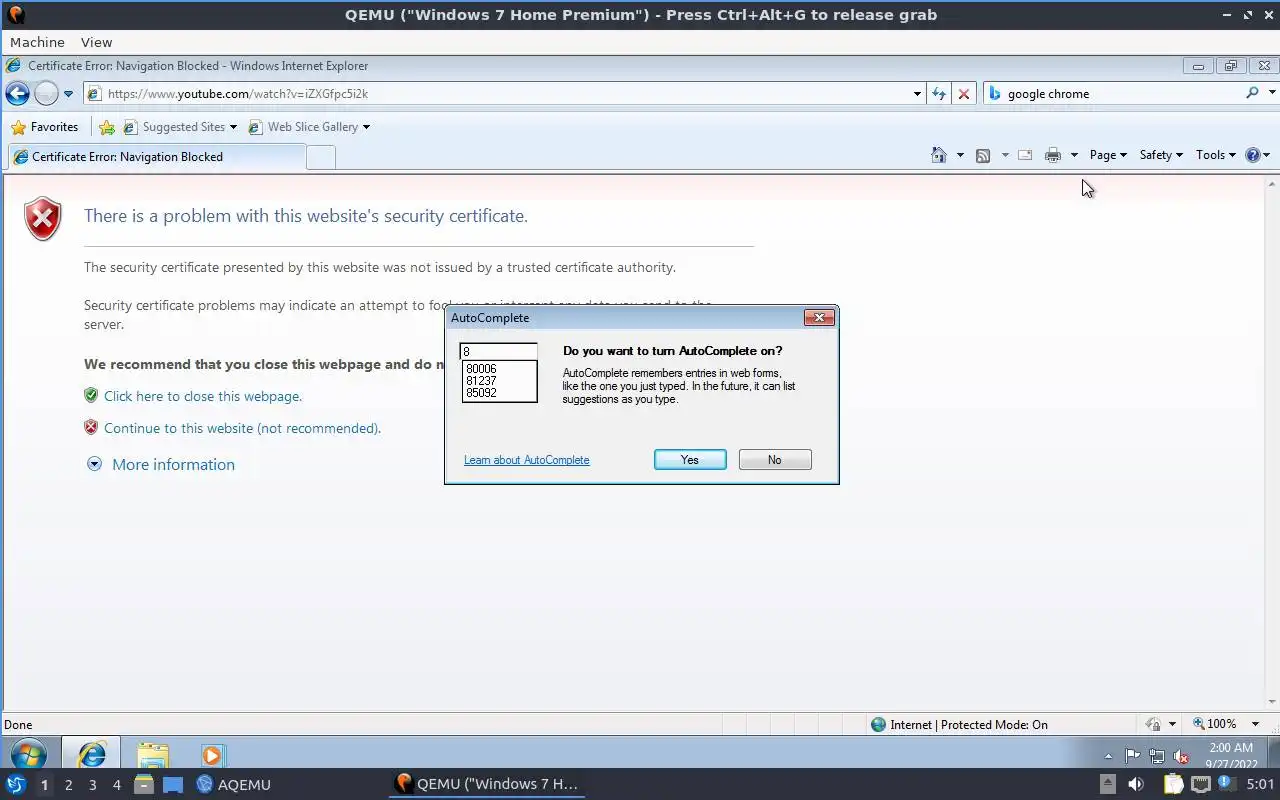Image resolution: width=1280 pixels, height=800 pixels.
Task: Open the Windows Explorer folder taskbar icon
Action: click(152, 755)
